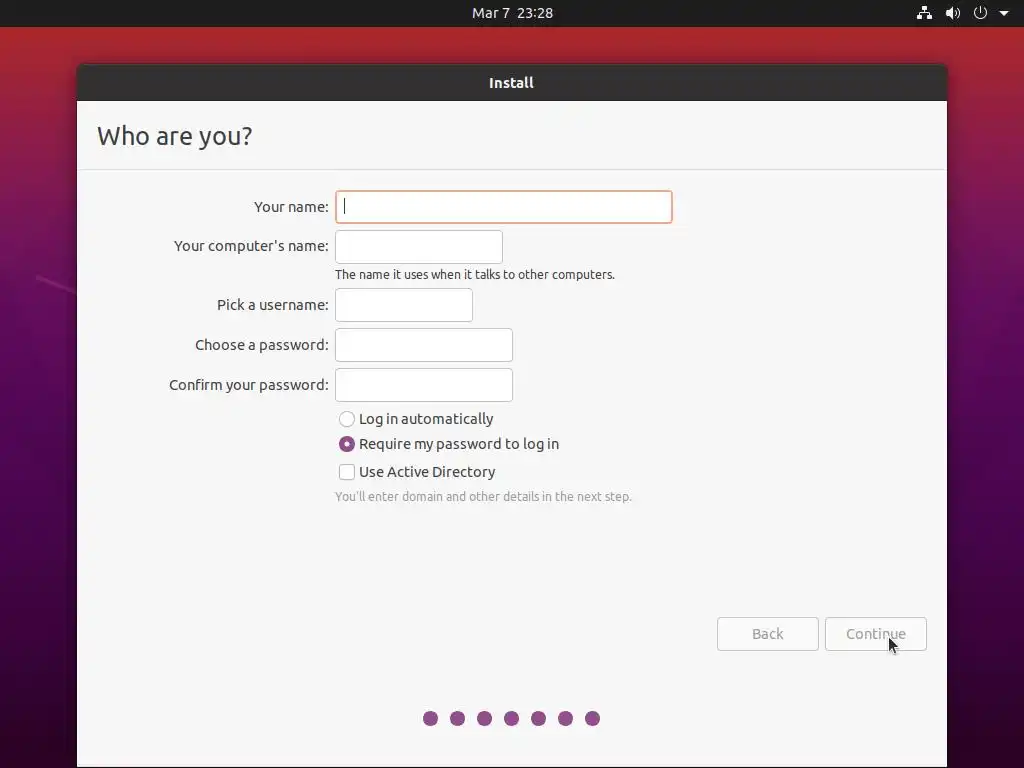Click the "Your computer's name:" label

(251, 246)
